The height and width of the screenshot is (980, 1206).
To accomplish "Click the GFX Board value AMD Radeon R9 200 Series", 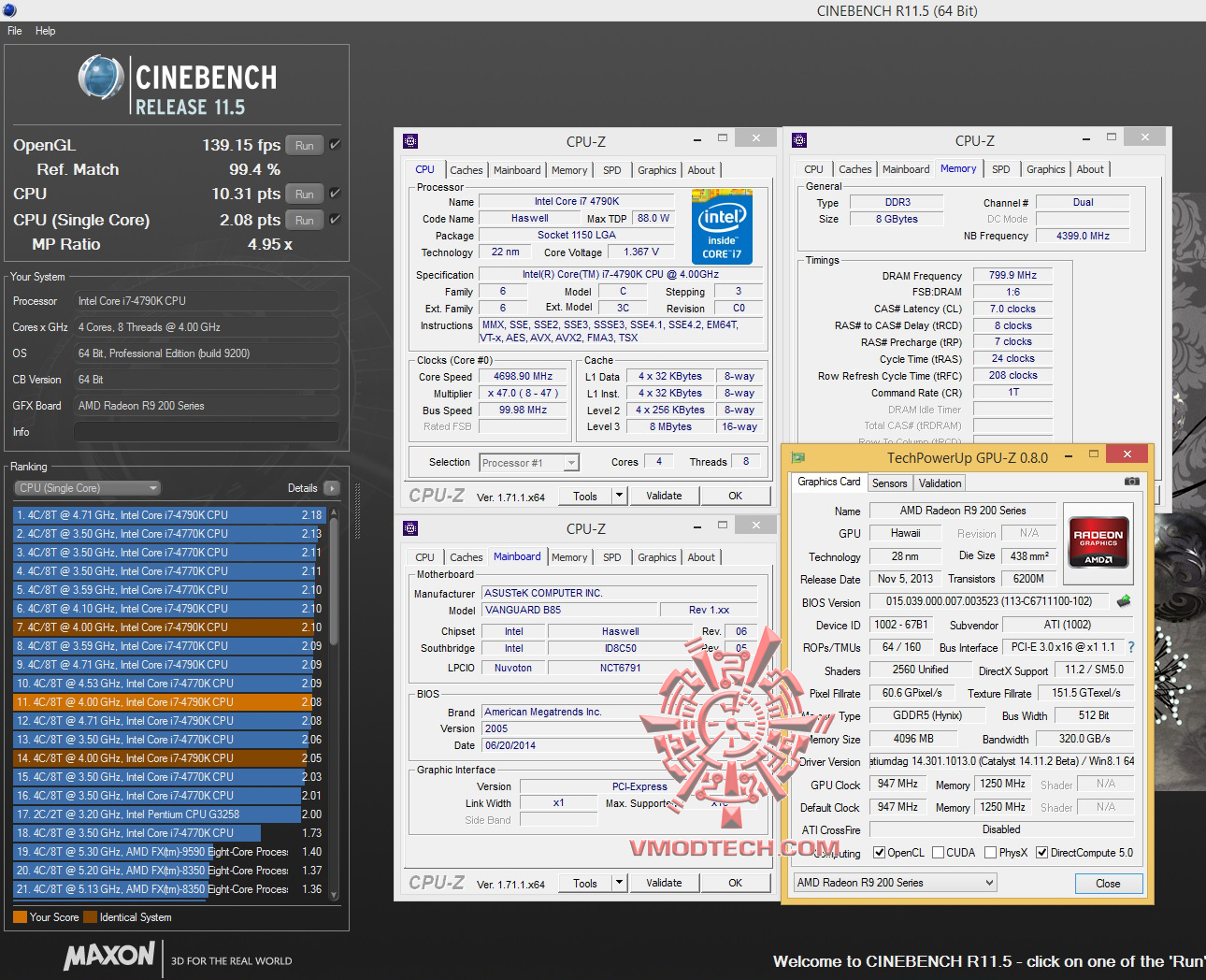I will [x=206, y=406].
